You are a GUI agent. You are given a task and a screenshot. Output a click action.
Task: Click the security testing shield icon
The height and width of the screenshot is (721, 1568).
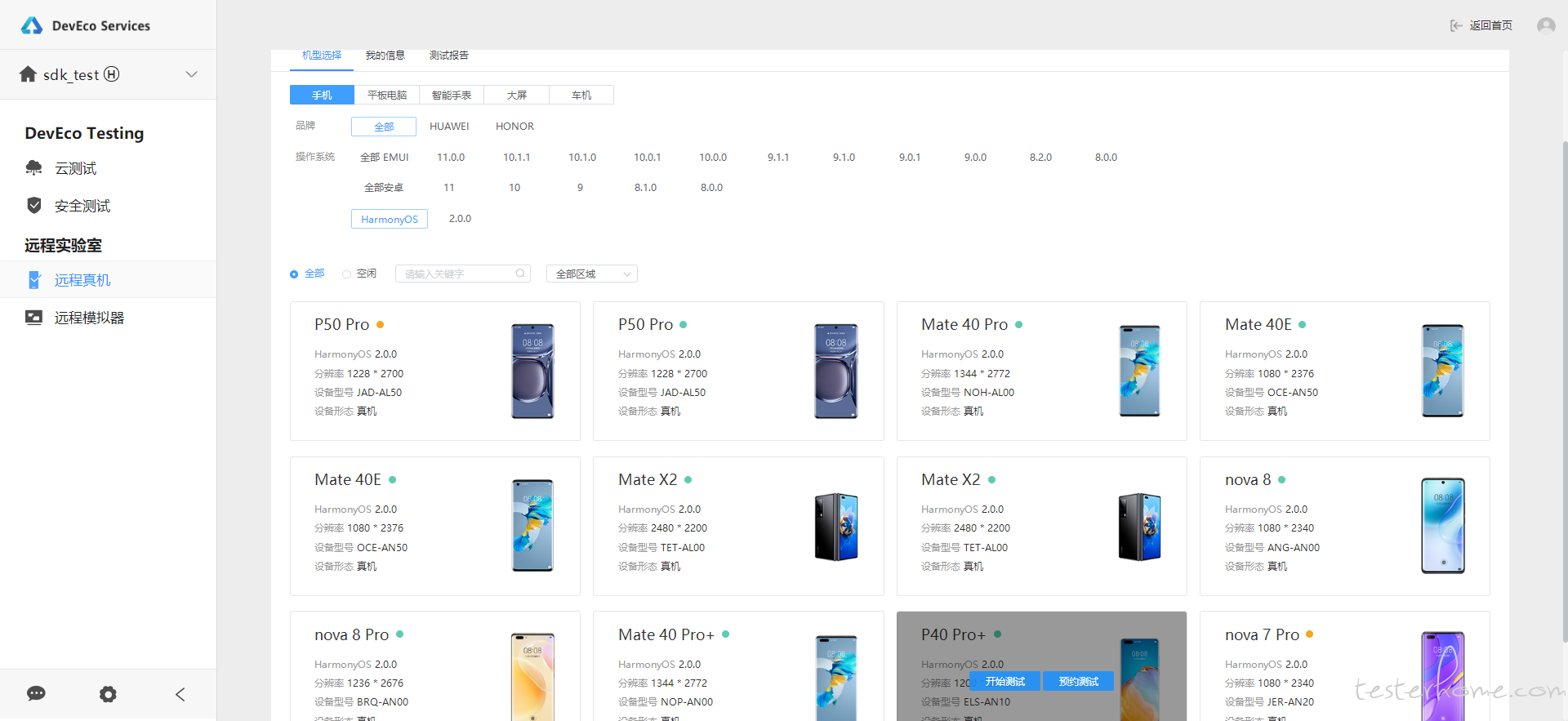pos(33,205)
